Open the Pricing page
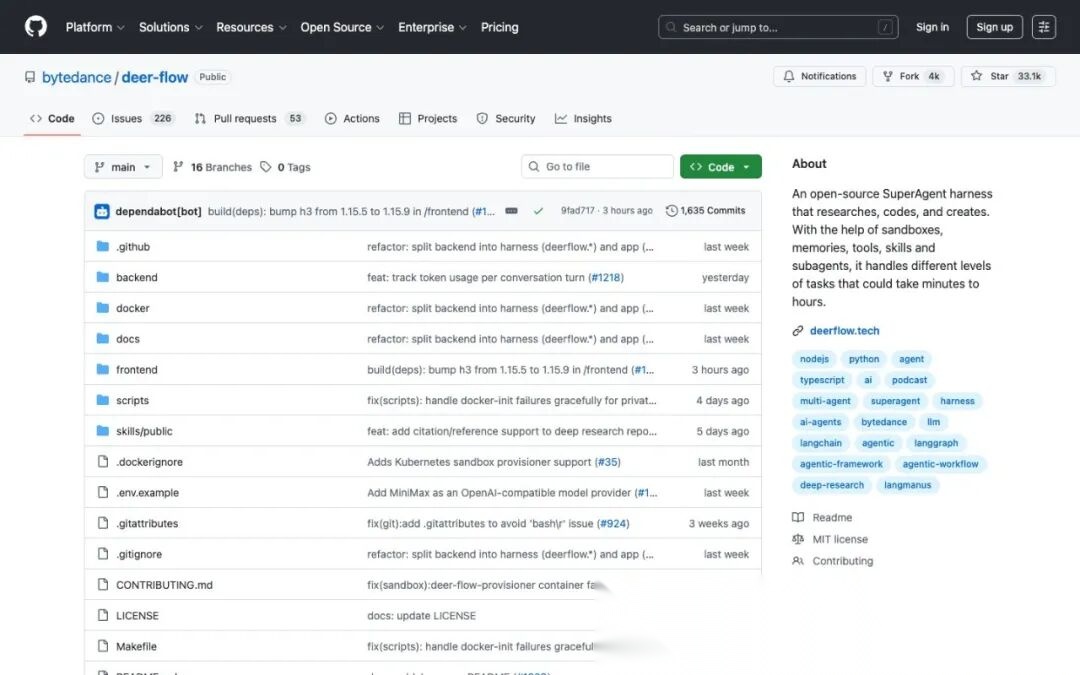Screen dimensions: 1080x675 [499, 28]
